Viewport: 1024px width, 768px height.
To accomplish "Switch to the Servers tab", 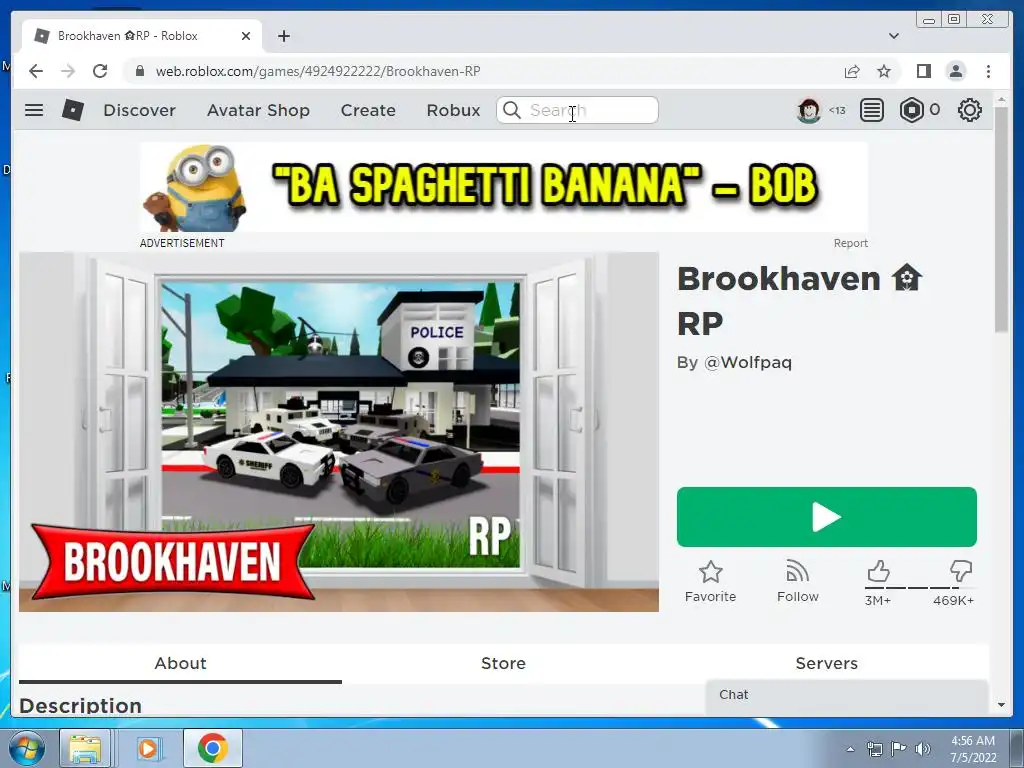I will pos(826,664).
